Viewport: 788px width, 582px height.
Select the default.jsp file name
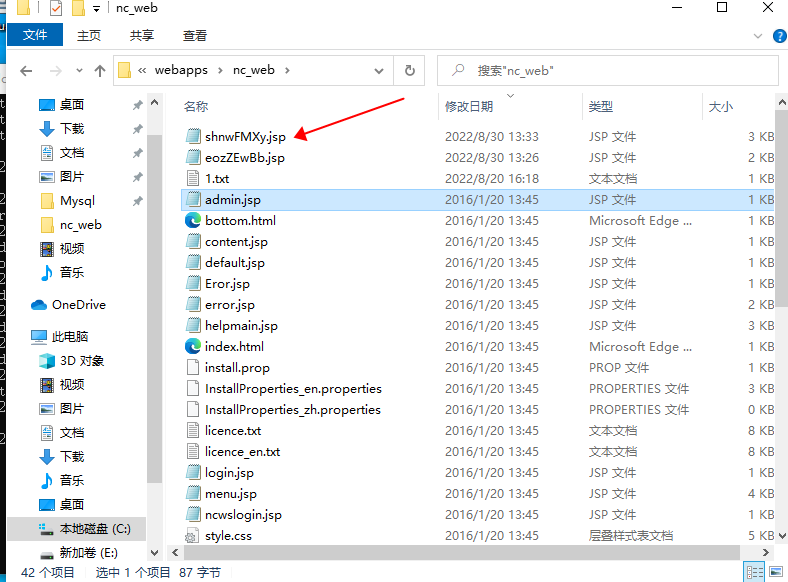(235, 263)
